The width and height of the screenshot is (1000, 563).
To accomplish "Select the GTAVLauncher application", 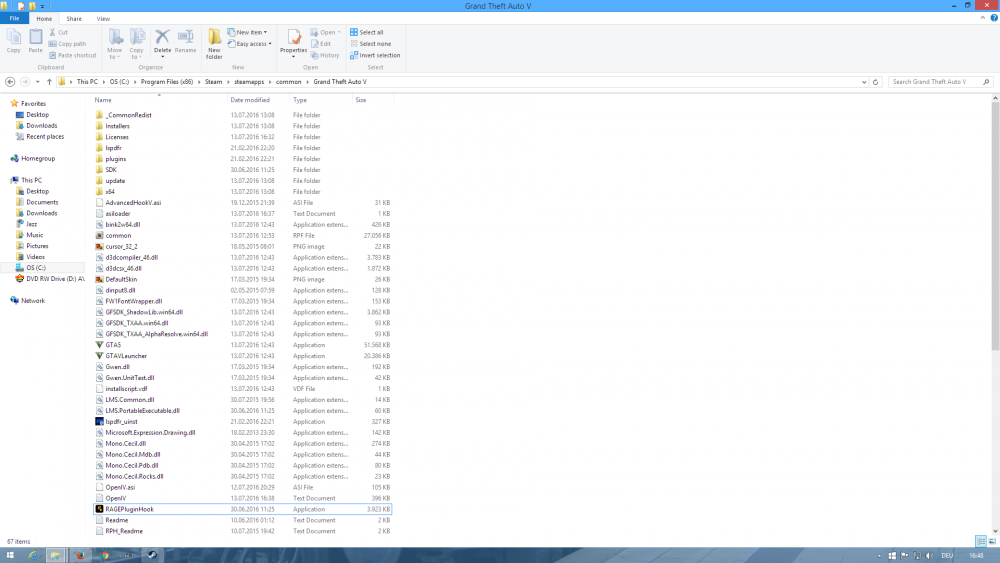I will tap(126, 356).
